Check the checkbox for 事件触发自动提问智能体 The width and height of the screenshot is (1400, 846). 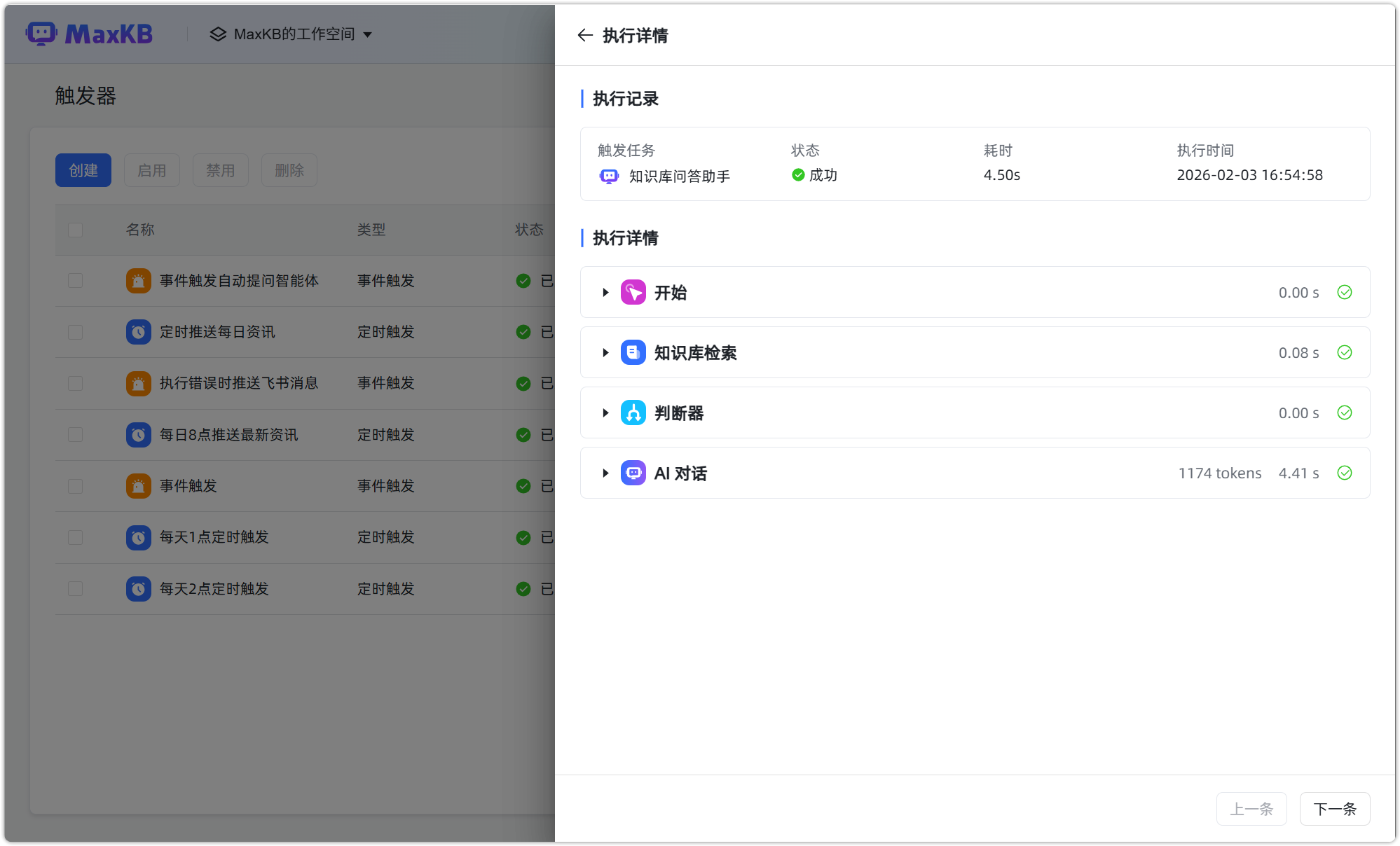[x=75, y=280]
